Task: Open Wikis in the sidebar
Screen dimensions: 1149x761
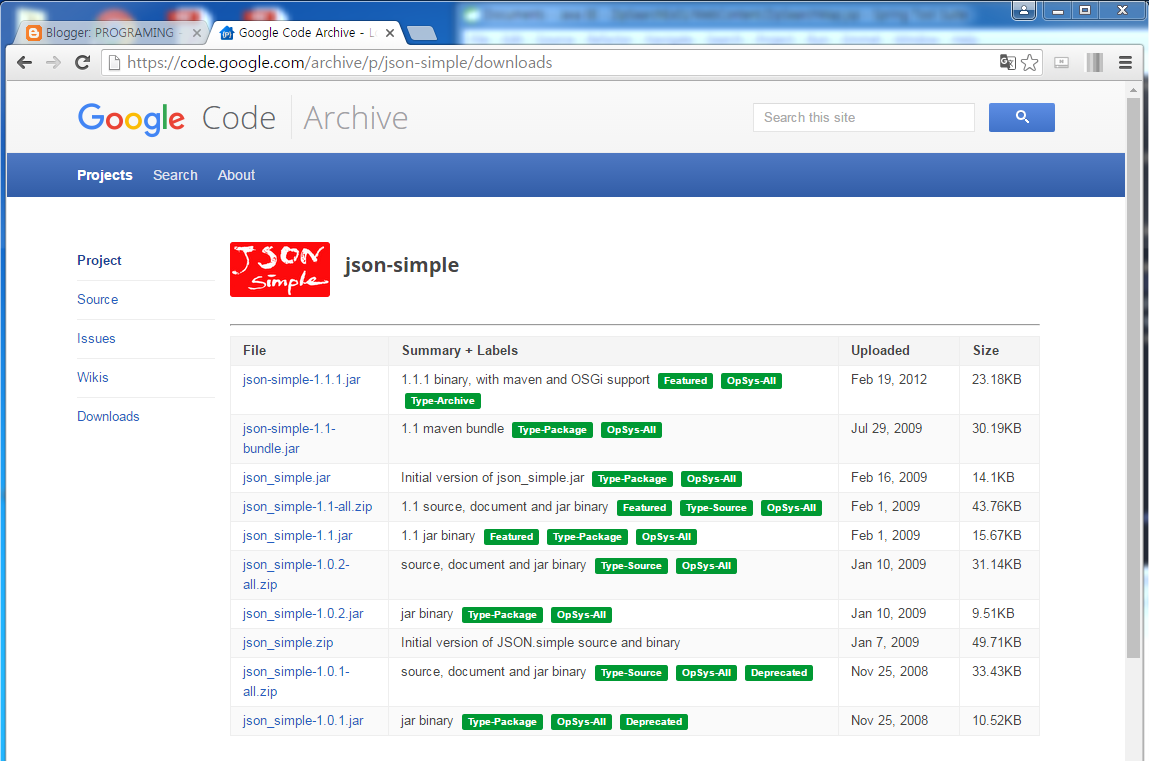Action: [92, 377]
